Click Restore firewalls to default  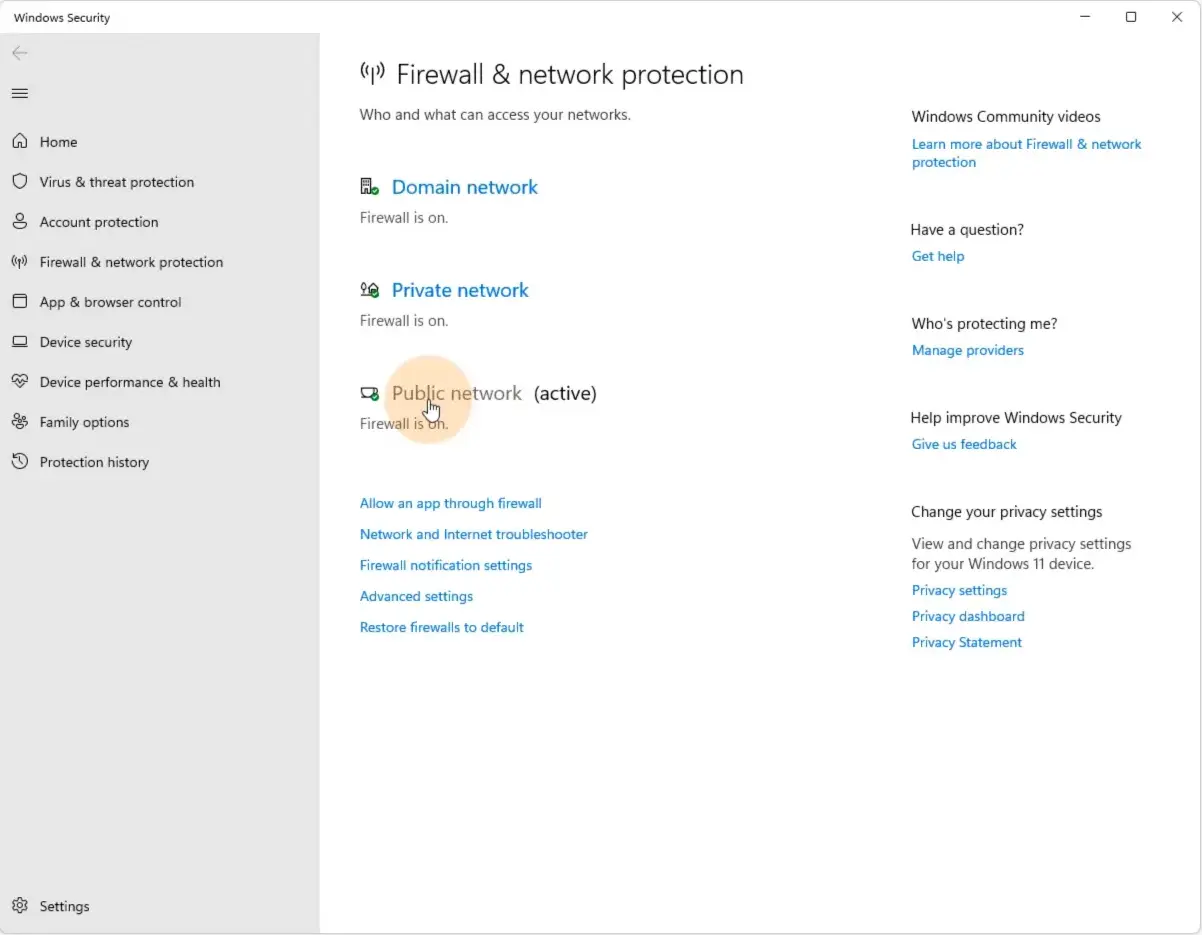441,627
